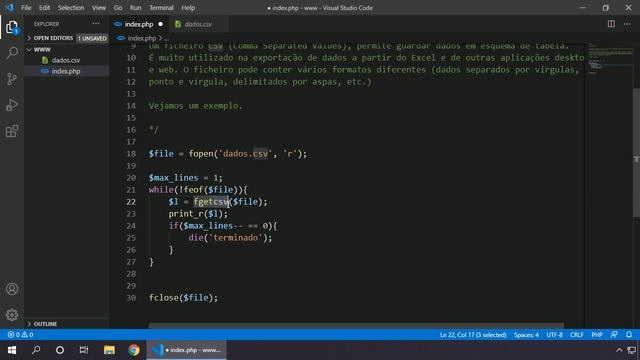The image size is (640, 360).
Task: Open Windows taskbar search
Action: pyautogui.click(x=36, y=350)
